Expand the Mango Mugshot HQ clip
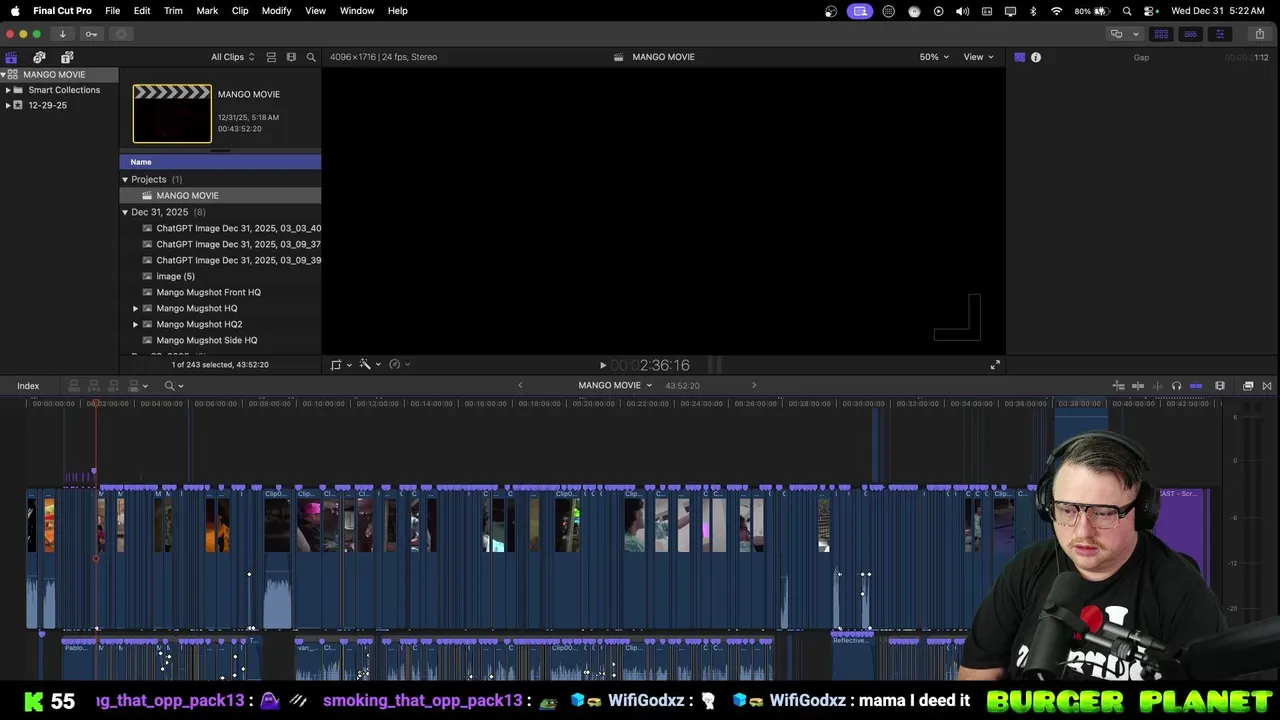 click(136, 308)
